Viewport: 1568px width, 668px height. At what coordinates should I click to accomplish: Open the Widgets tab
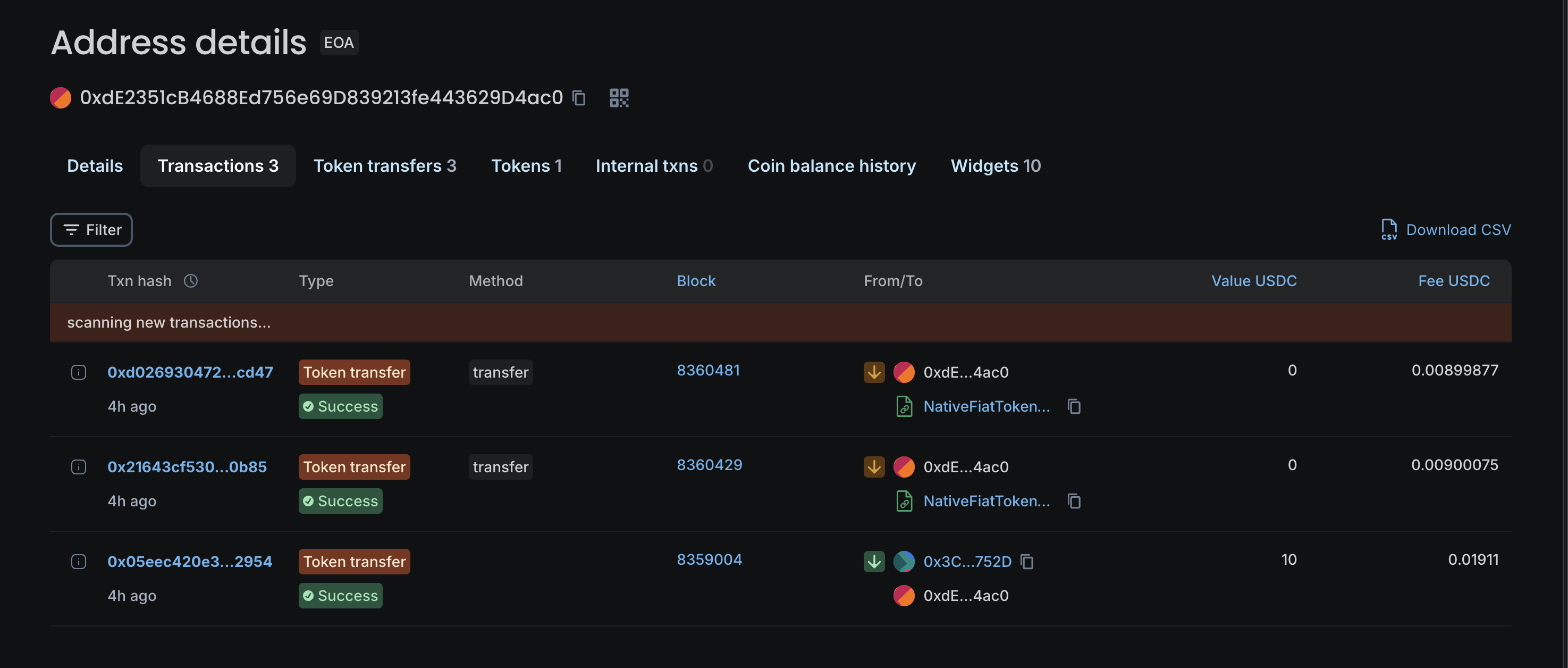click(995, 165)
